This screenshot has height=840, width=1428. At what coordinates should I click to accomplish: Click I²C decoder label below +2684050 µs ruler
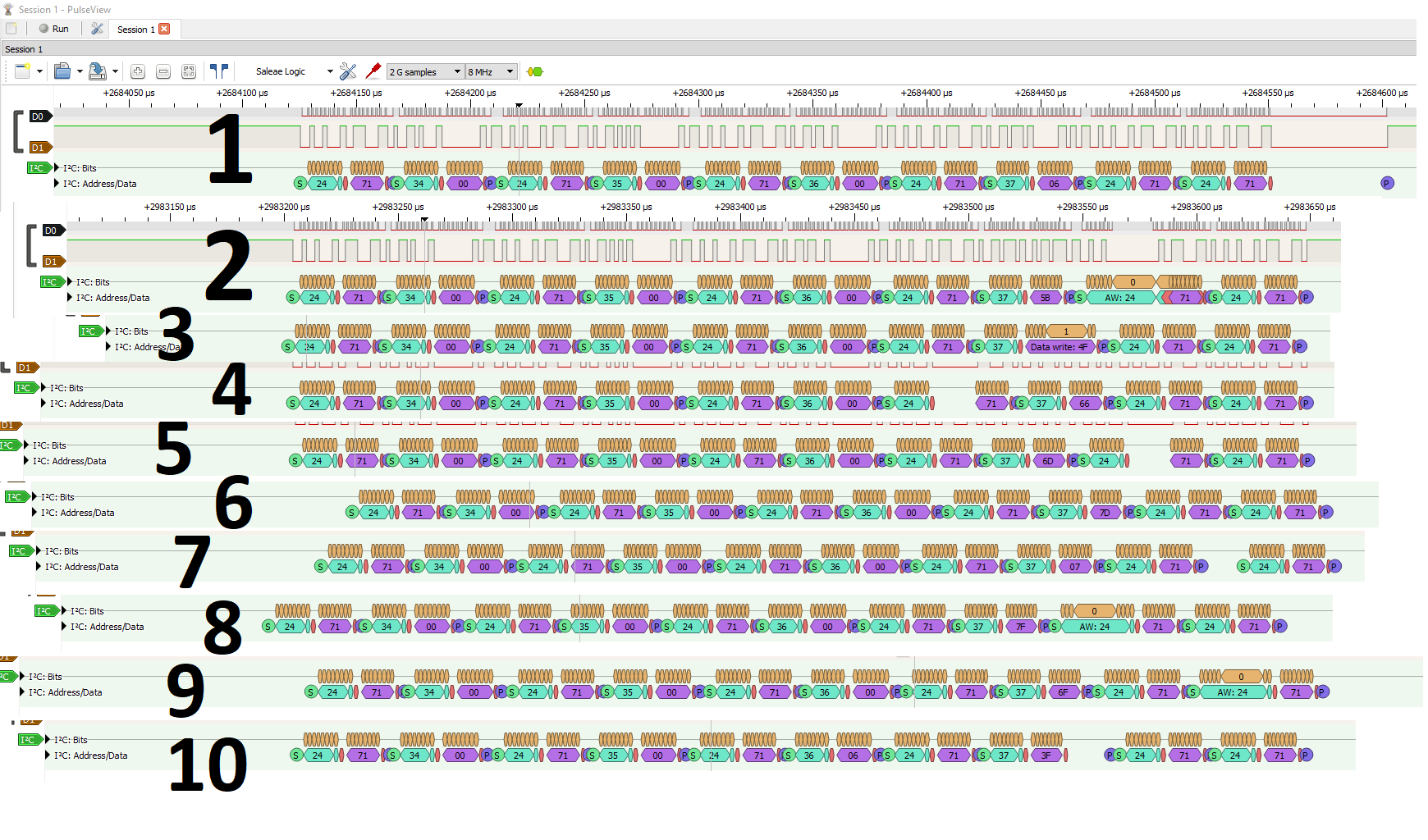pos(39,168)
